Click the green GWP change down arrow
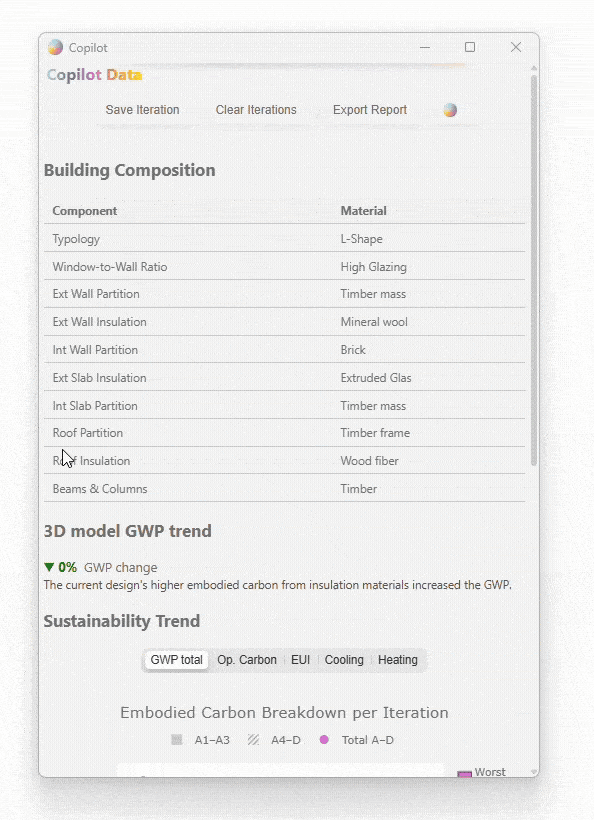 point(49,567)
